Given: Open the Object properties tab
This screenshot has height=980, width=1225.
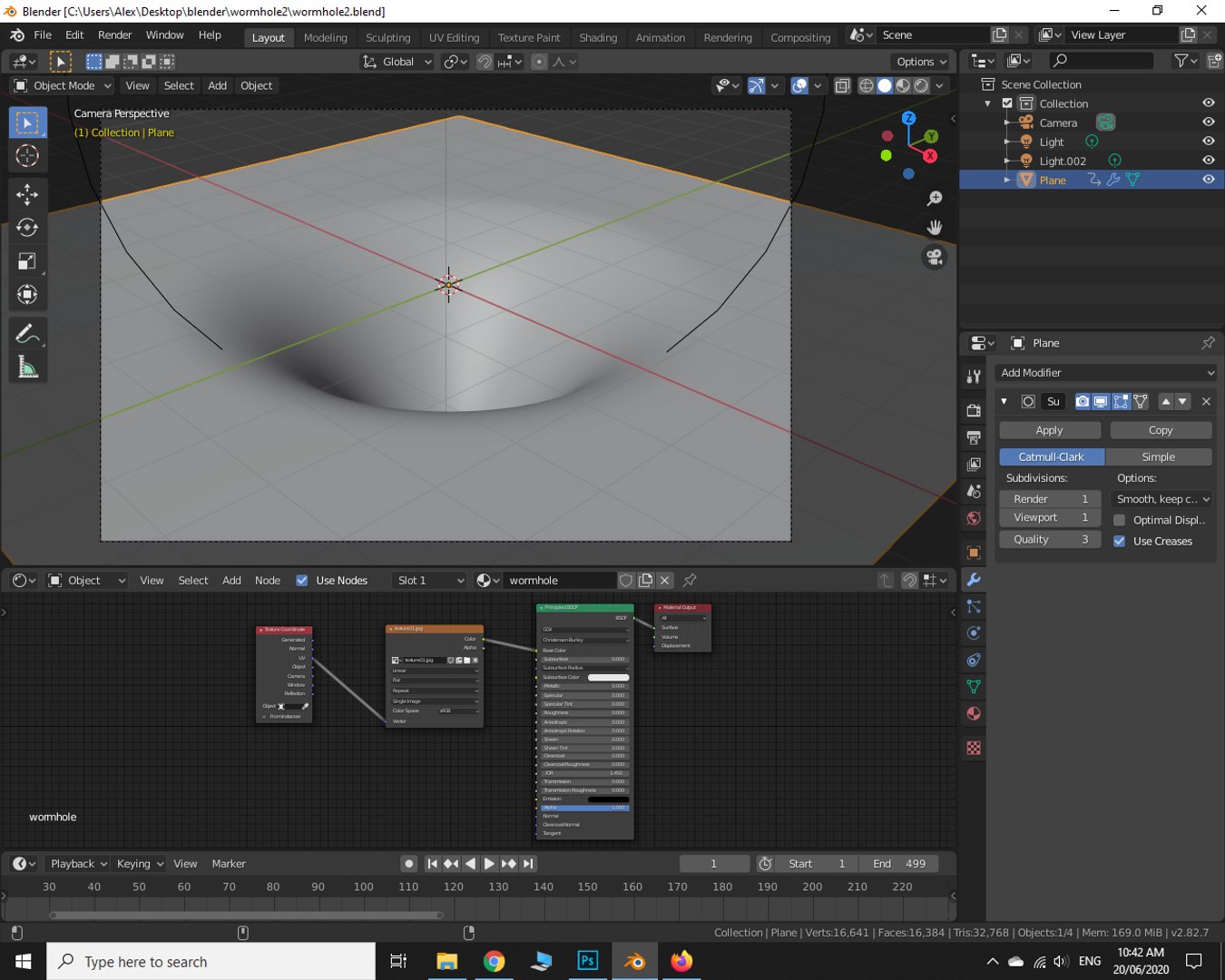Looking at the screenshot, I should (x=974, y=553).
